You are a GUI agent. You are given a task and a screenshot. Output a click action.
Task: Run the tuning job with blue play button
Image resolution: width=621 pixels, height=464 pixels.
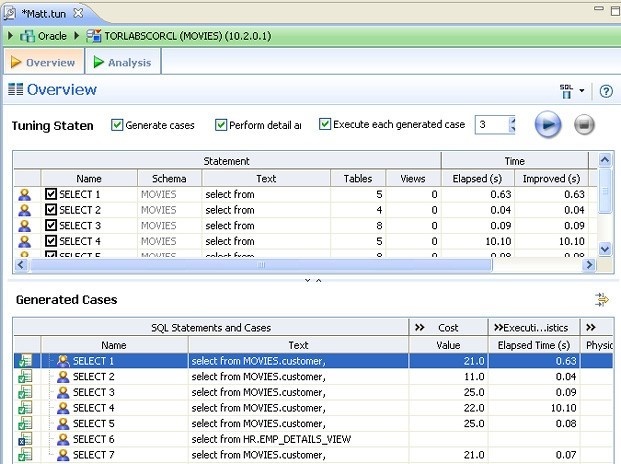[x=548, y=124]
